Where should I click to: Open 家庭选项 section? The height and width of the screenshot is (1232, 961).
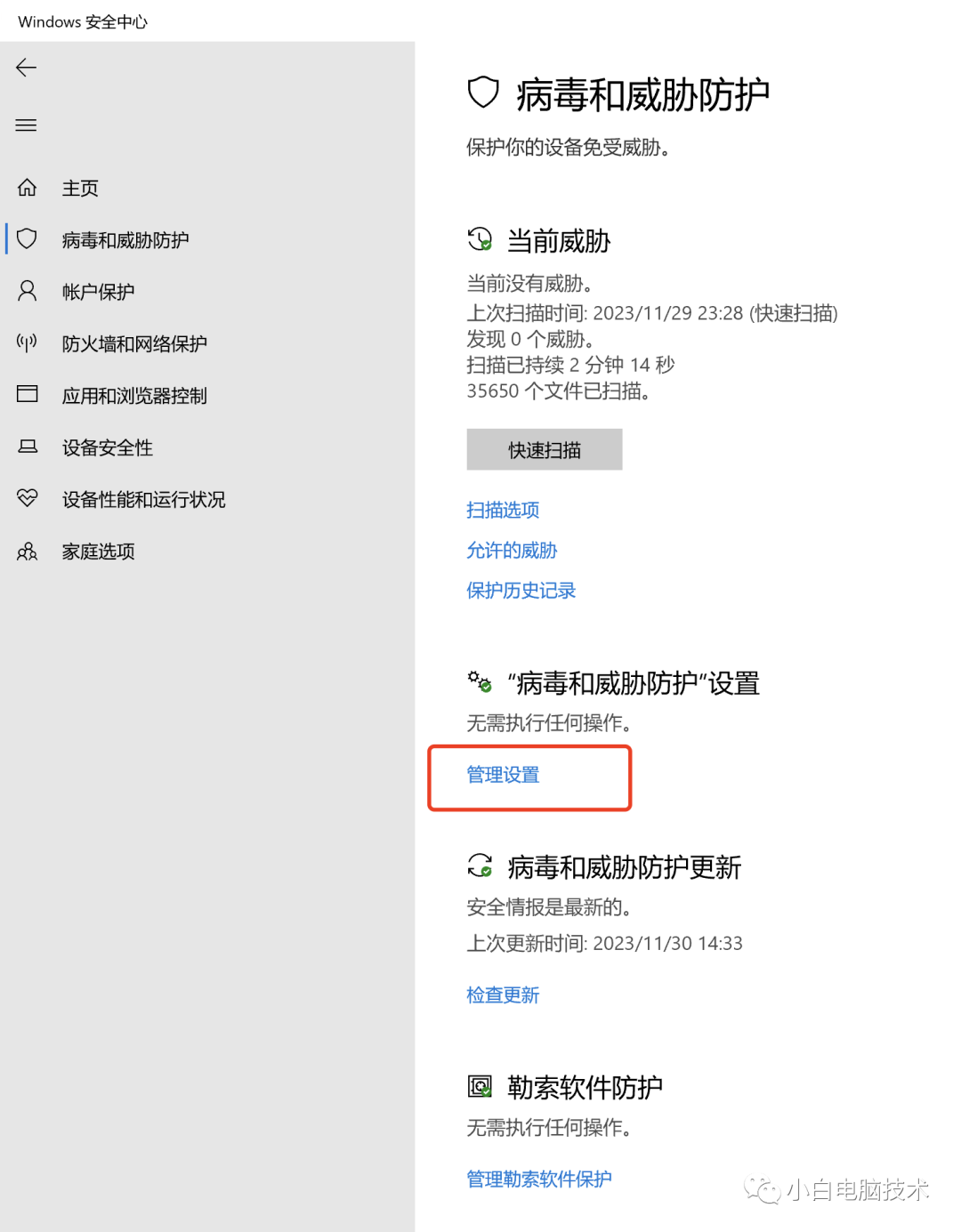98,552
